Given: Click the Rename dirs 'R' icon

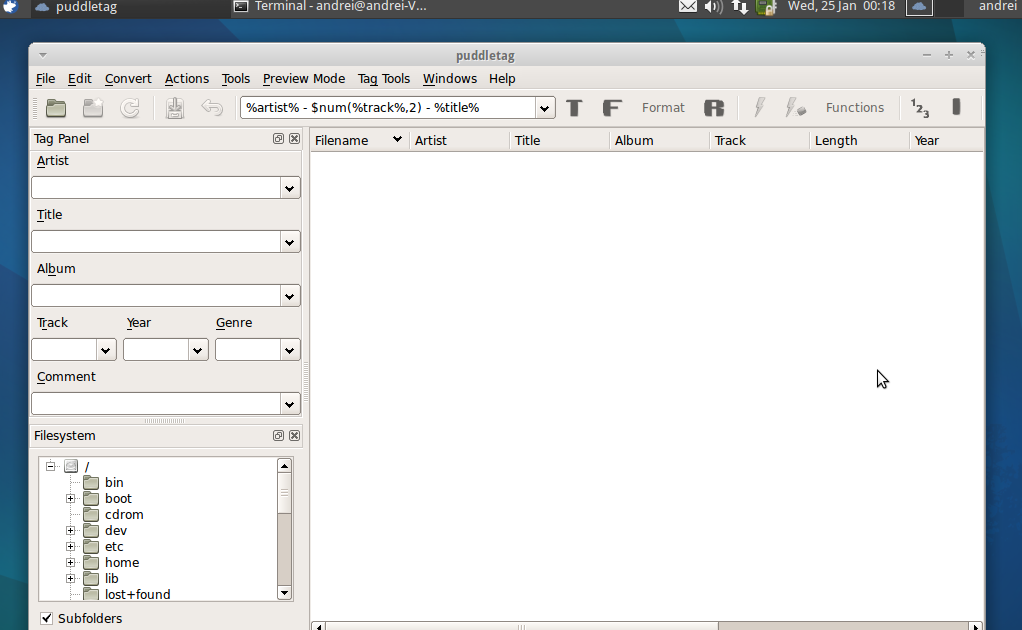Looking at the screenshot, I should (714, 107).
